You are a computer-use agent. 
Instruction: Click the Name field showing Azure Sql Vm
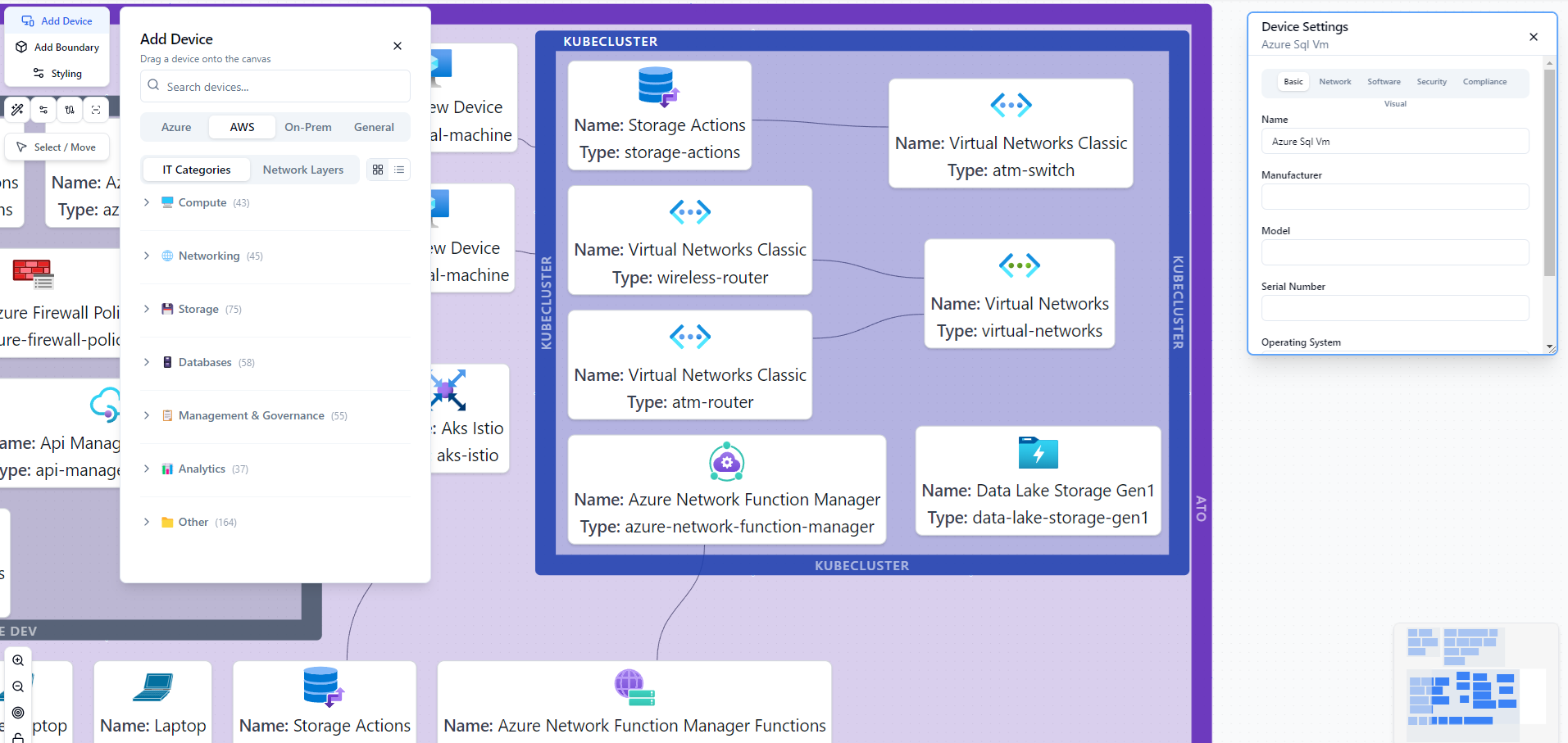coord(1395,141)
